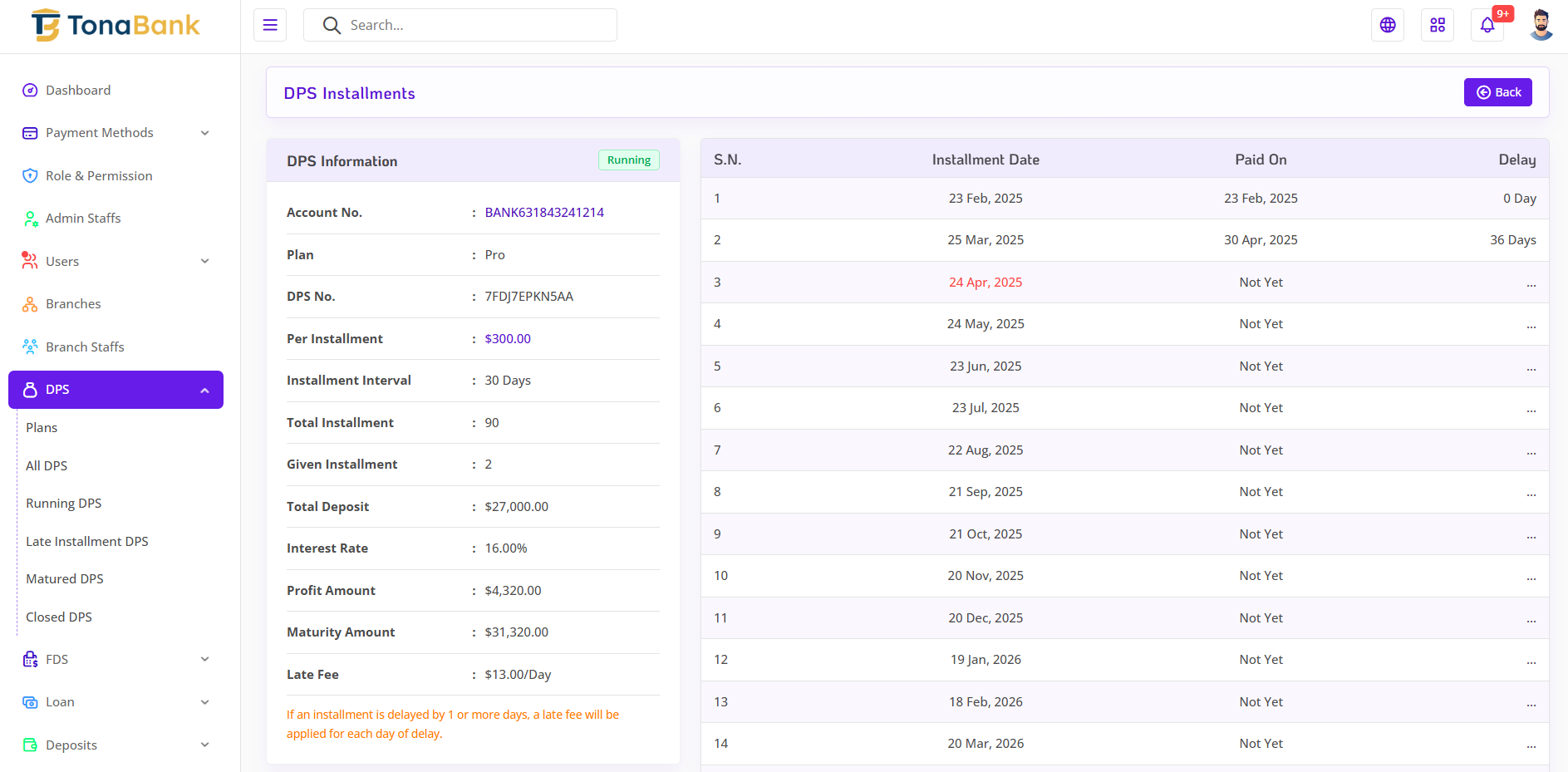Click account number BANK631843241214 link
The image size is (1568, 772).
point(544,213)
